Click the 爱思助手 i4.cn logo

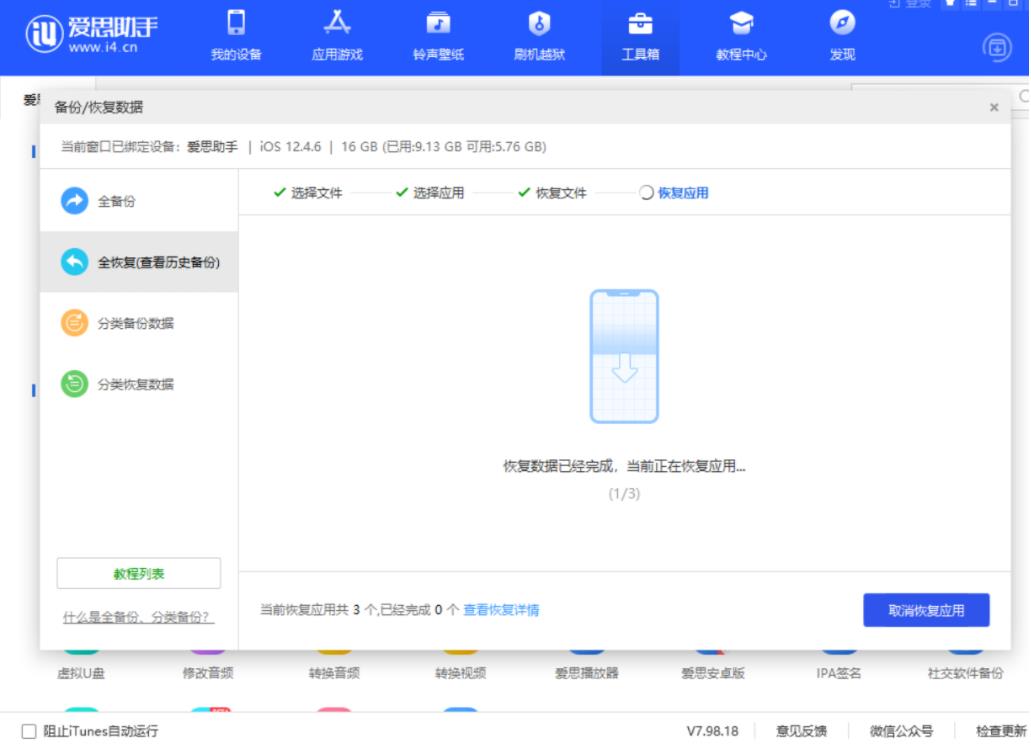pyautogui.click(x=92, y=36)
